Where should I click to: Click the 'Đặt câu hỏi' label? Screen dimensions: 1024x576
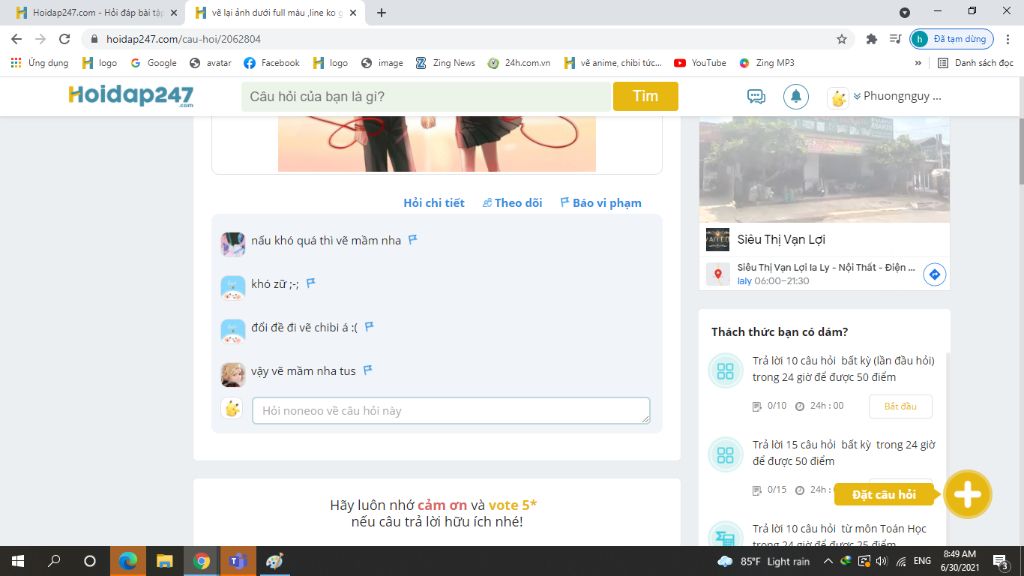click(x=884, y=495)
